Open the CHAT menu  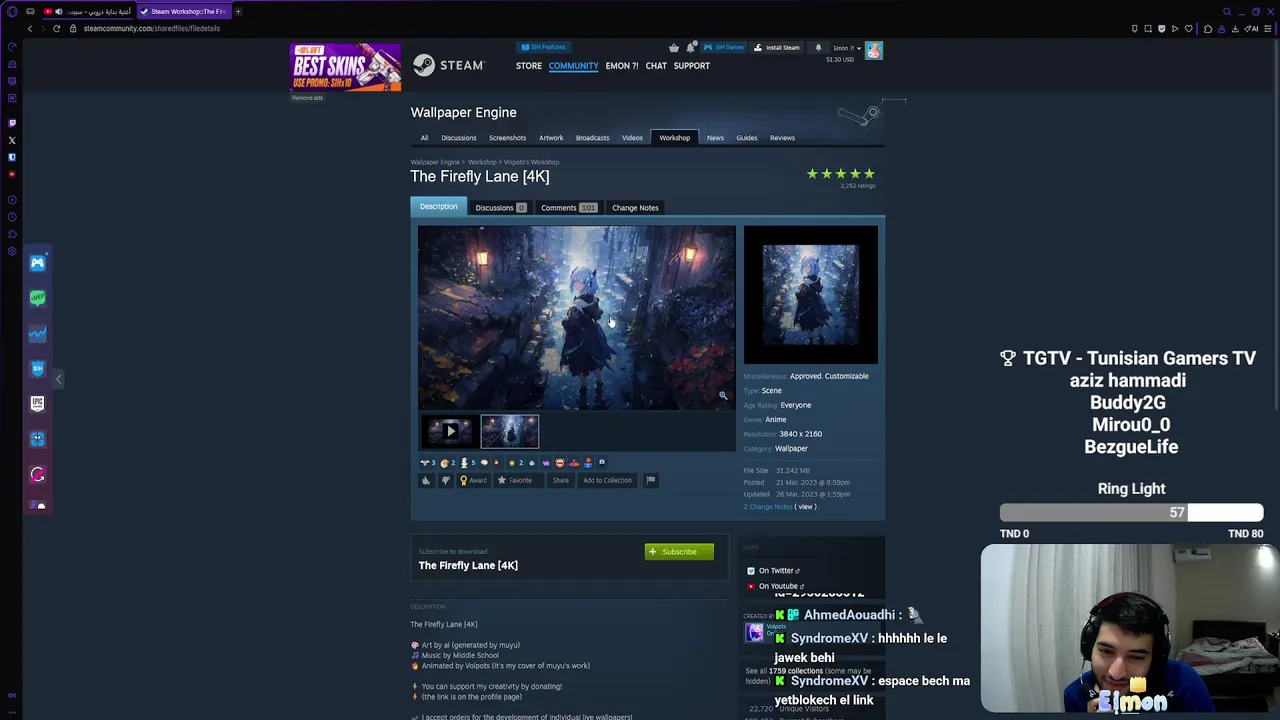[656, 66]
